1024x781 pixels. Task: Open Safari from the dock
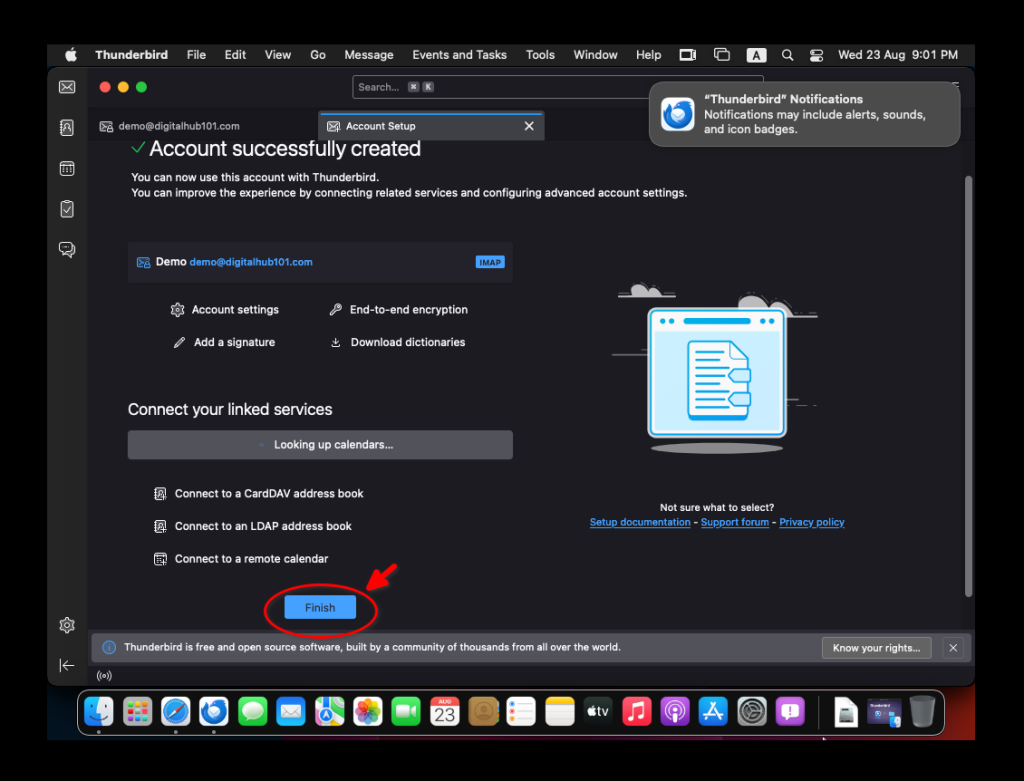[176, 711]
